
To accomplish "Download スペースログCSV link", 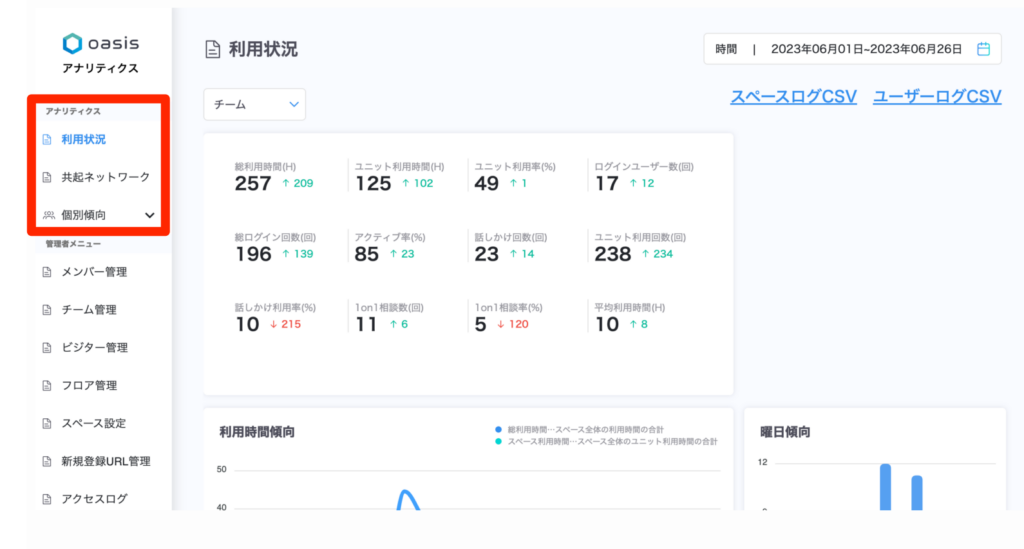I will coord(793,96).
